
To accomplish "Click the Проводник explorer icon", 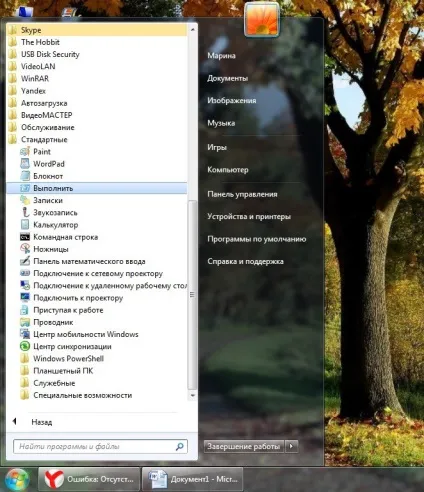I will 25,322.
